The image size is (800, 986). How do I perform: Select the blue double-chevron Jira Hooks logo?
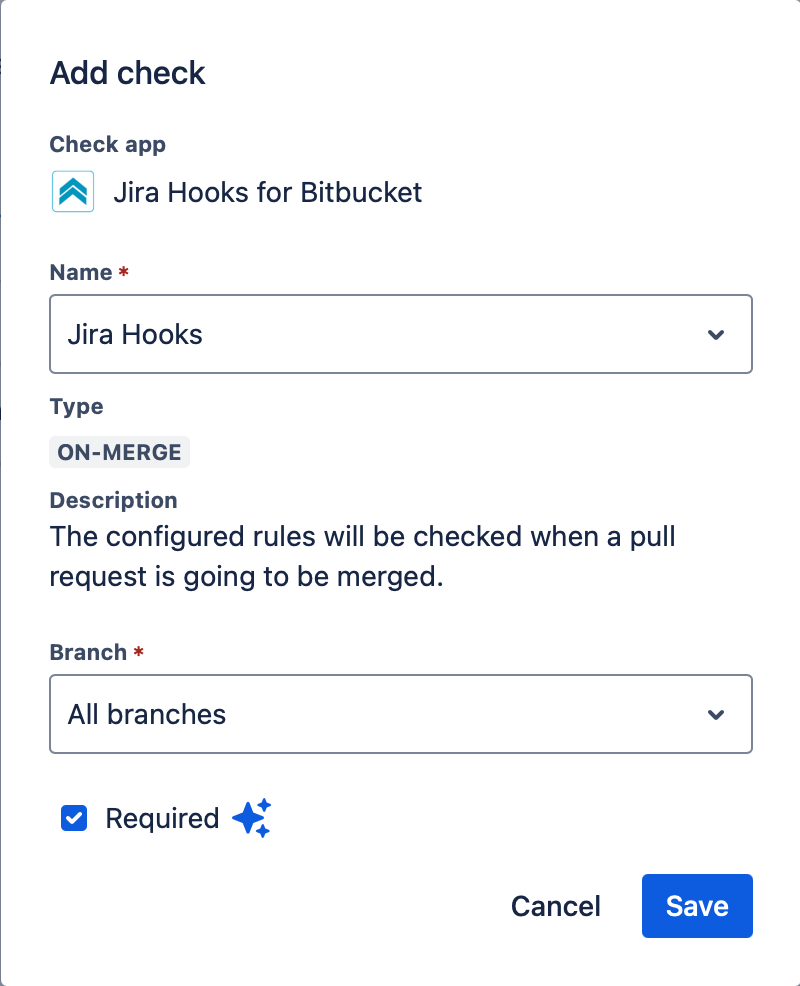(x=71, y=191)
